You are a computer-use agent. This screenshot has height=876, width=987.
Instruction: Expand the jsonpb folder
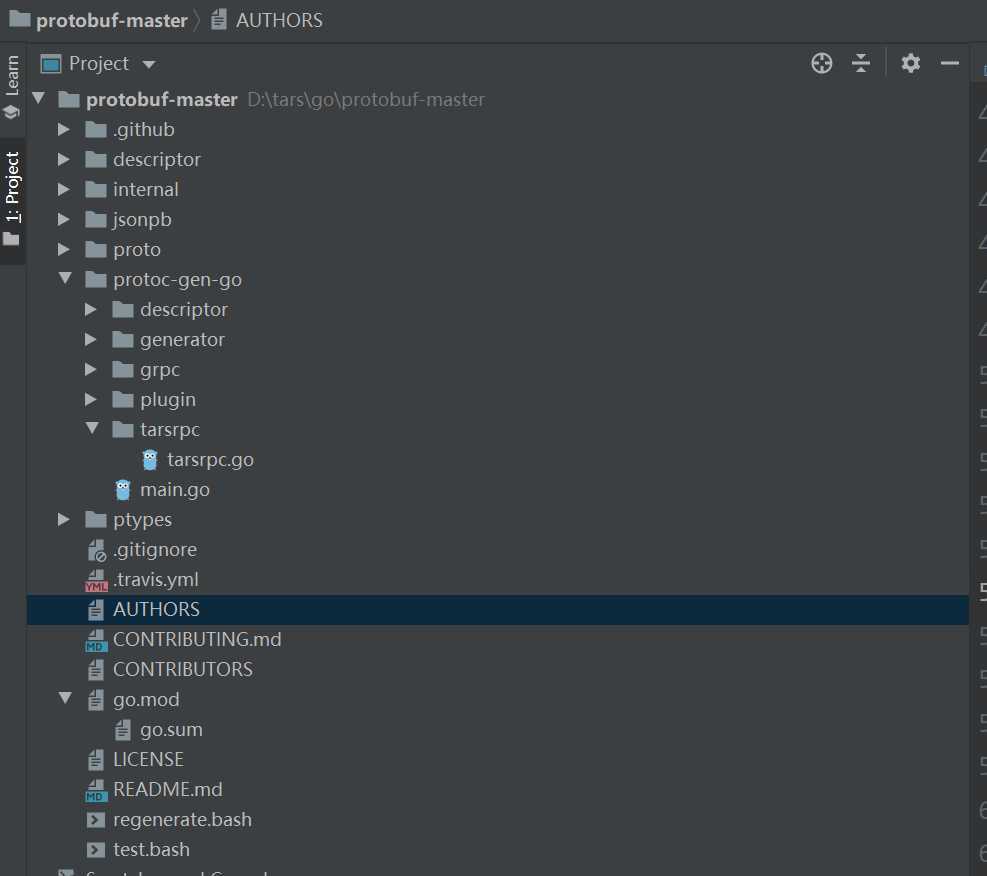click(x=63, y=219)
